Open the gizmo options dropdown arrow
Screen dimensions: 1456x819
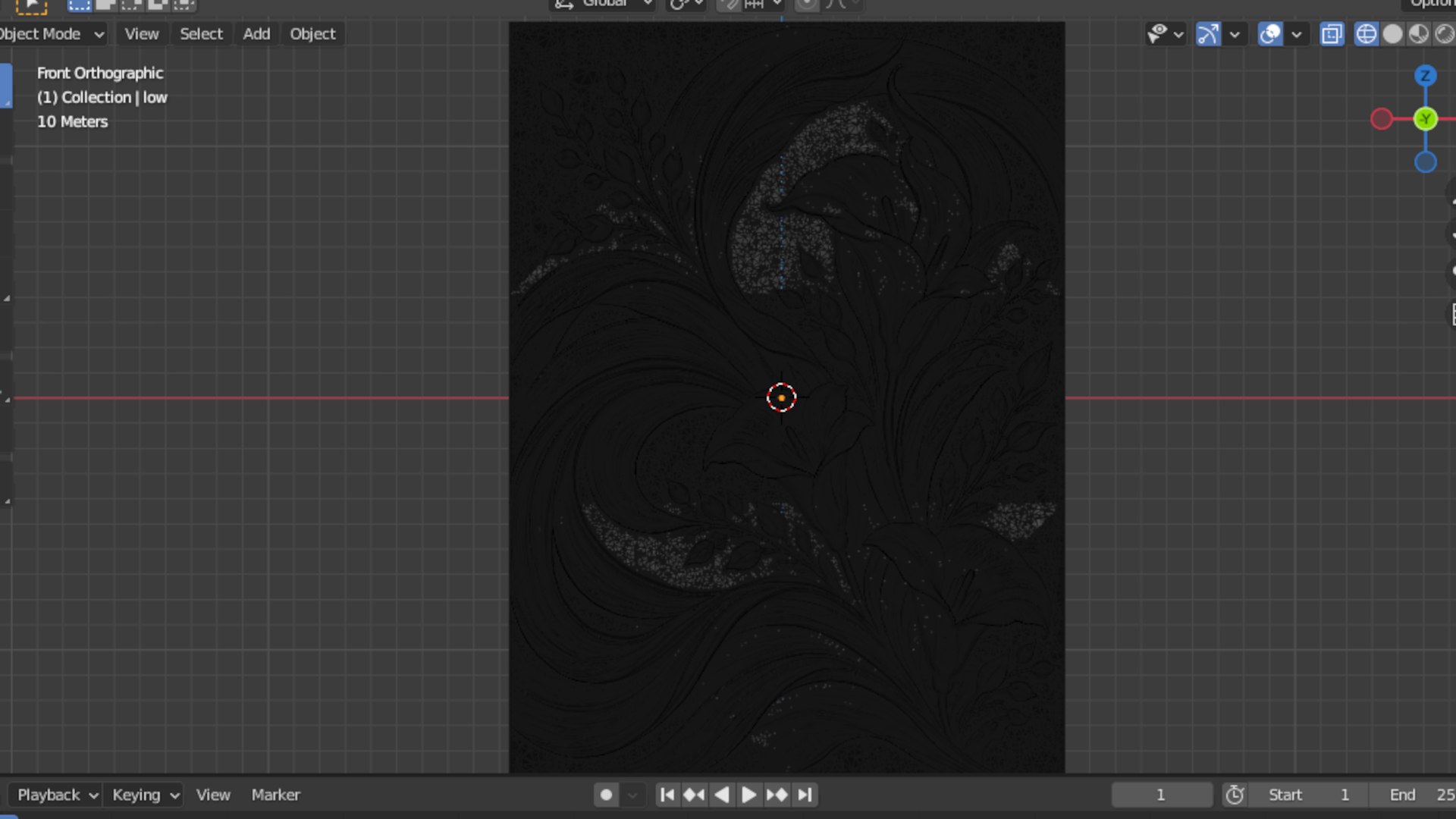pos(1235,34)
